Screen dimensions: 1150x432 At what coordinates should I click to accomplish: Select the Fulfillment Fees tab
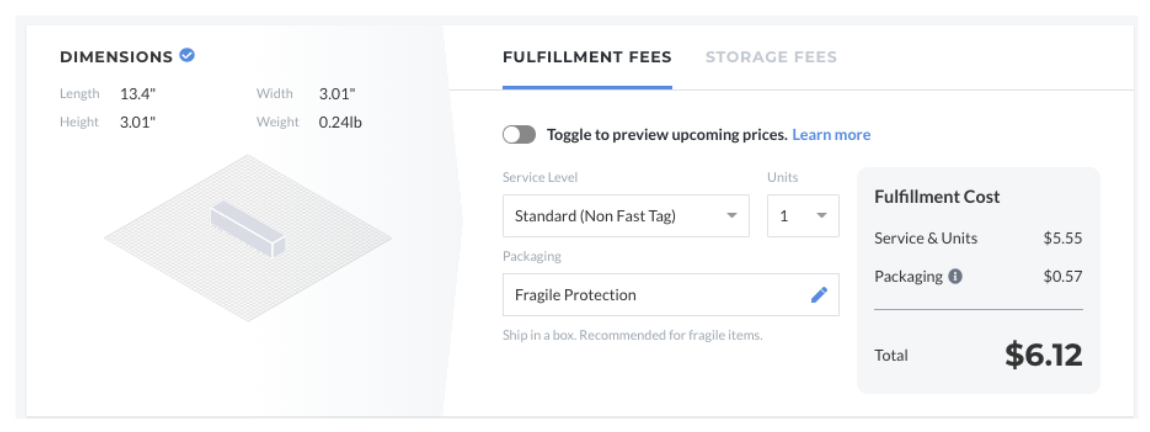click(x=587, y=57)
